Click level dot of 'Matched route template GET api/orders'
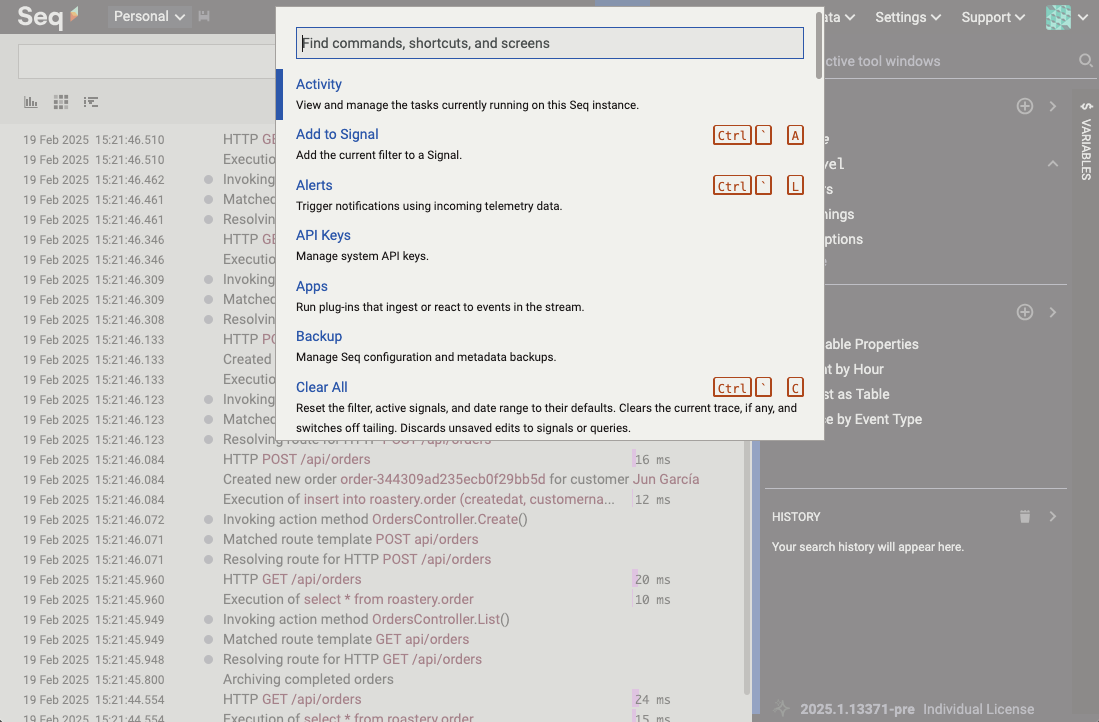The width and height of the screenshot is (1099, 722). pyautogui.click(x=208, y=639)
